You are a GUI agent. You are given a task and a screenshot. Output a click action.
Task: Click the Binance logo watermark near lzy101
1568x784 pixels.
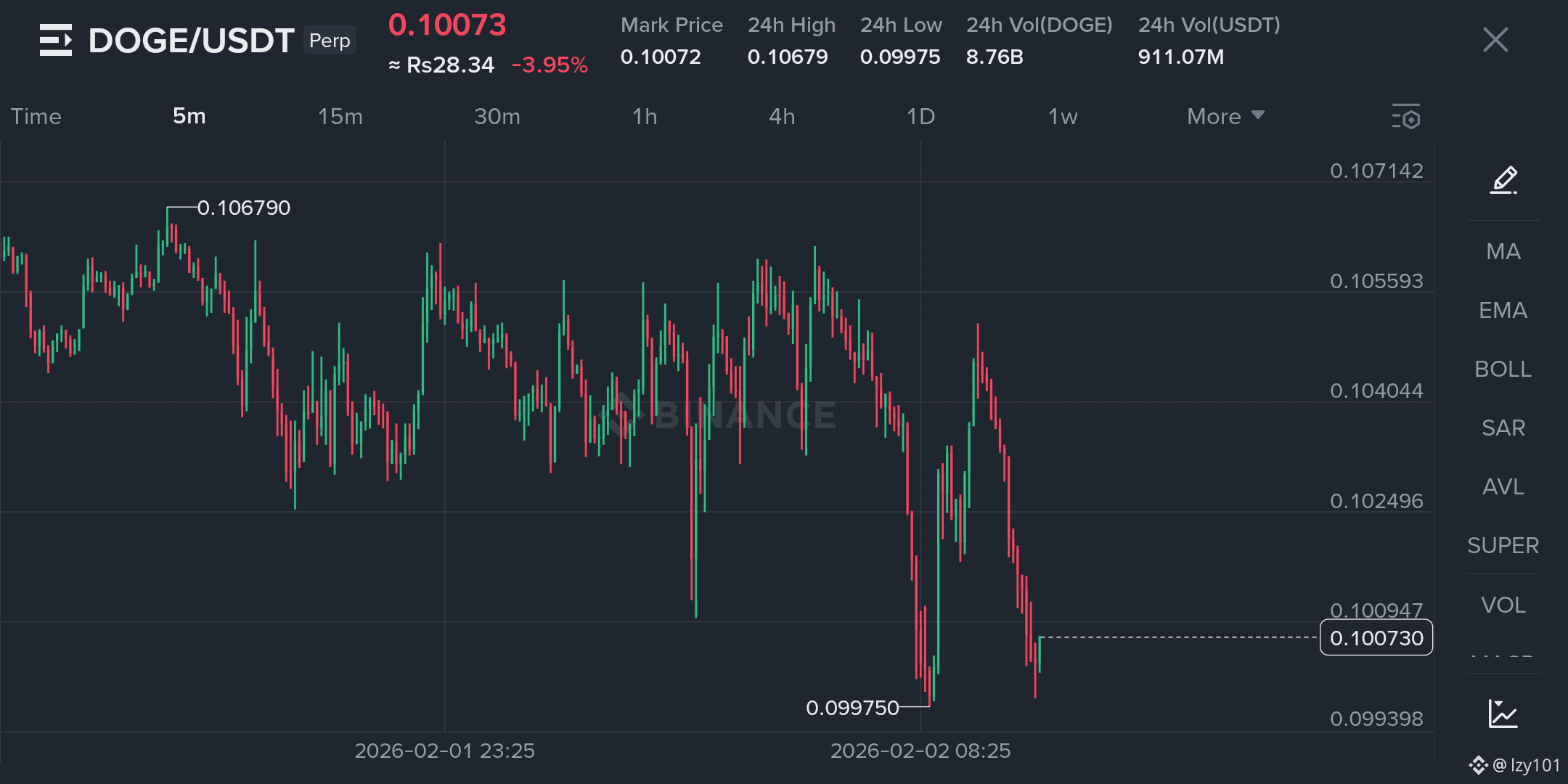(1478, 765)
